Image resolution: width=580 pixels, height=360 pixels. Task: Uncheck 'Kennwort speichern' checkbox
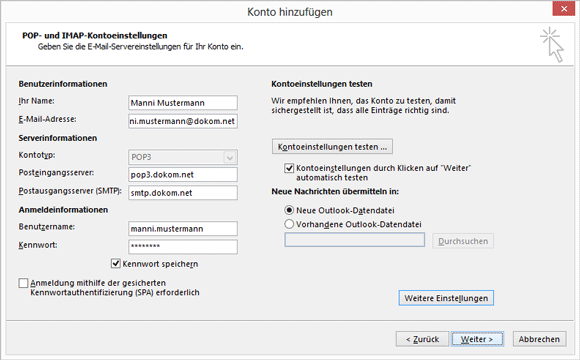pos(116,263)
